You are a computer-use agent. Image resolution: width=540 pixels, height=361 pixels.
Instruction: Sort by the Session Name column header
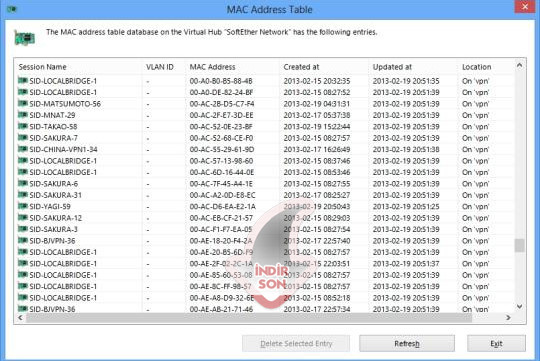click(x=78, y=67)
